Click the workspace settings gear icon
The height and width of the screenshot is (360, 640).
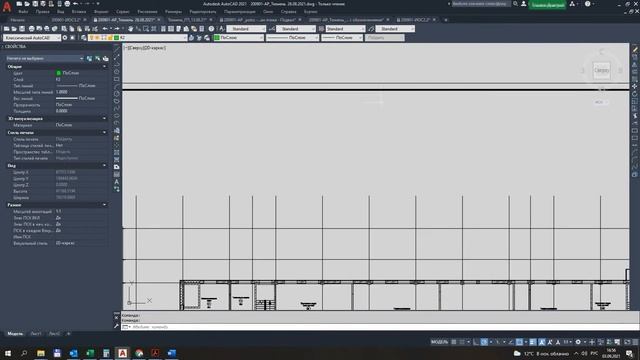tap(65, 38)
